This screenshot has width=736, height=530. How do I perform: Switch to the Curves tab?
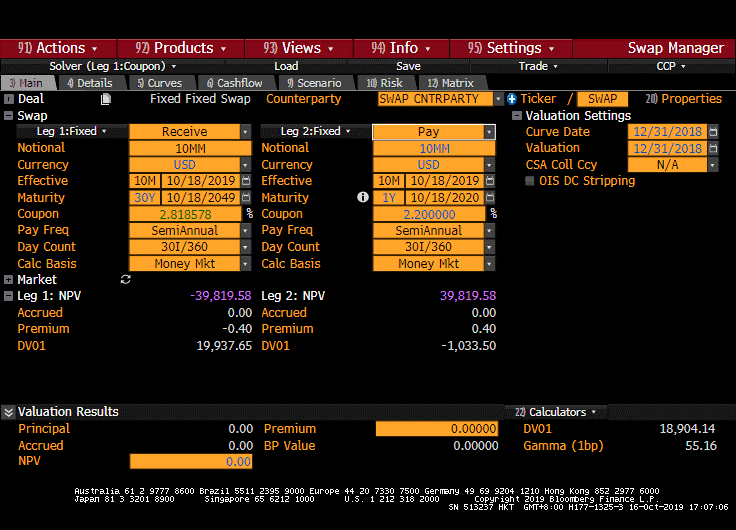[160, 83]
